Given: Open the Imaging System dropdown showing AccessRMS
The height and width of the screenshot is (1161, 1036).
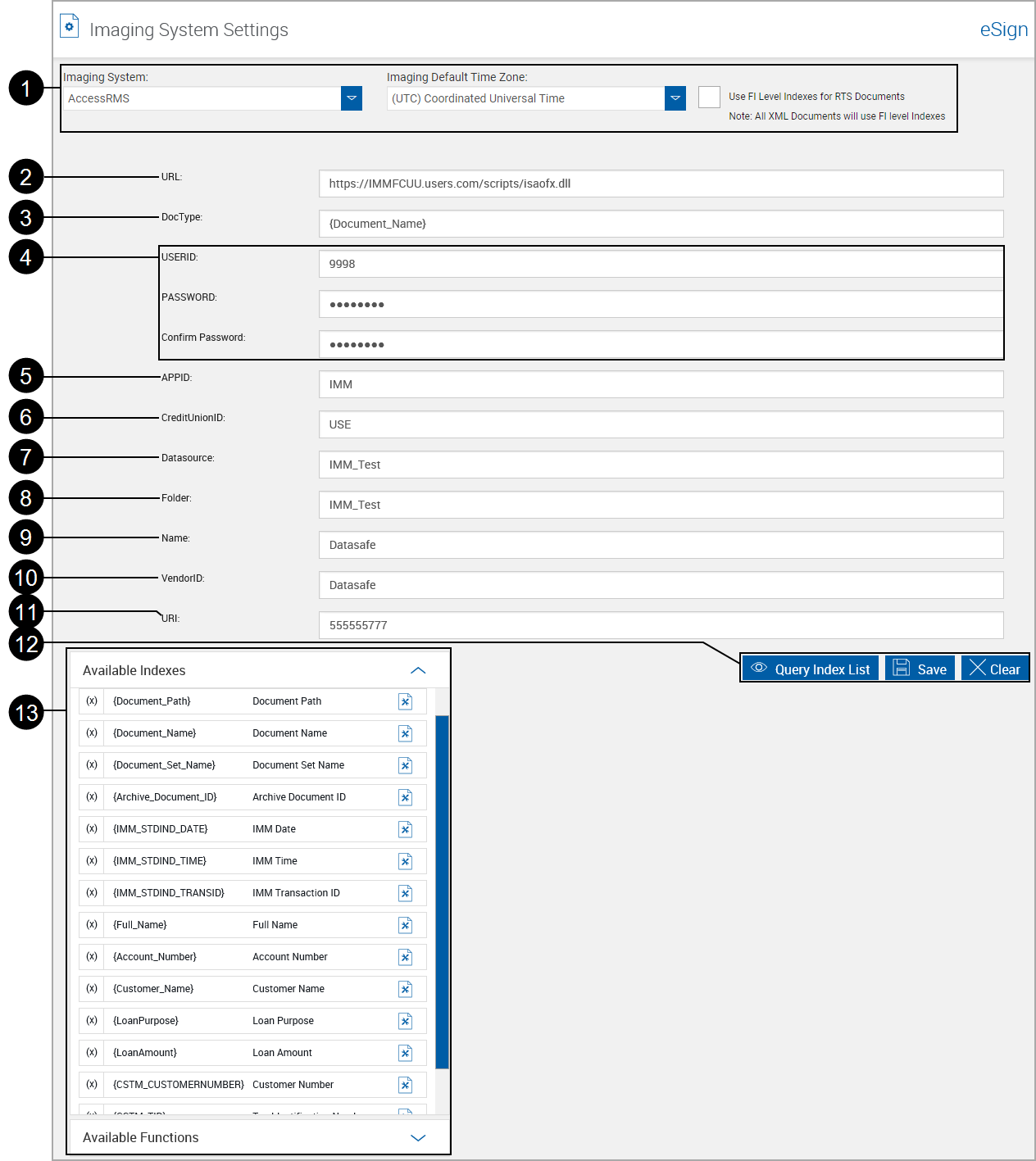Looking at the screenshot, I should point(351,98).
